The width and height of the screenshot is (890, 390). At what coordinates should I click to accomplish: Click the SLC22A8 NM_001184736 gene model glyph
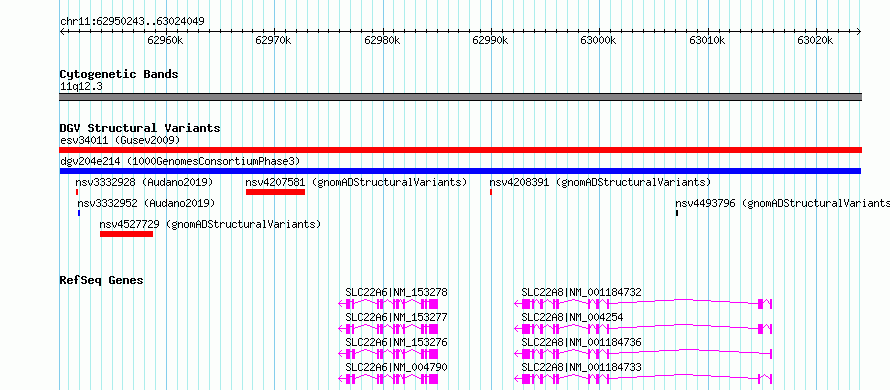tap(643, 354)
